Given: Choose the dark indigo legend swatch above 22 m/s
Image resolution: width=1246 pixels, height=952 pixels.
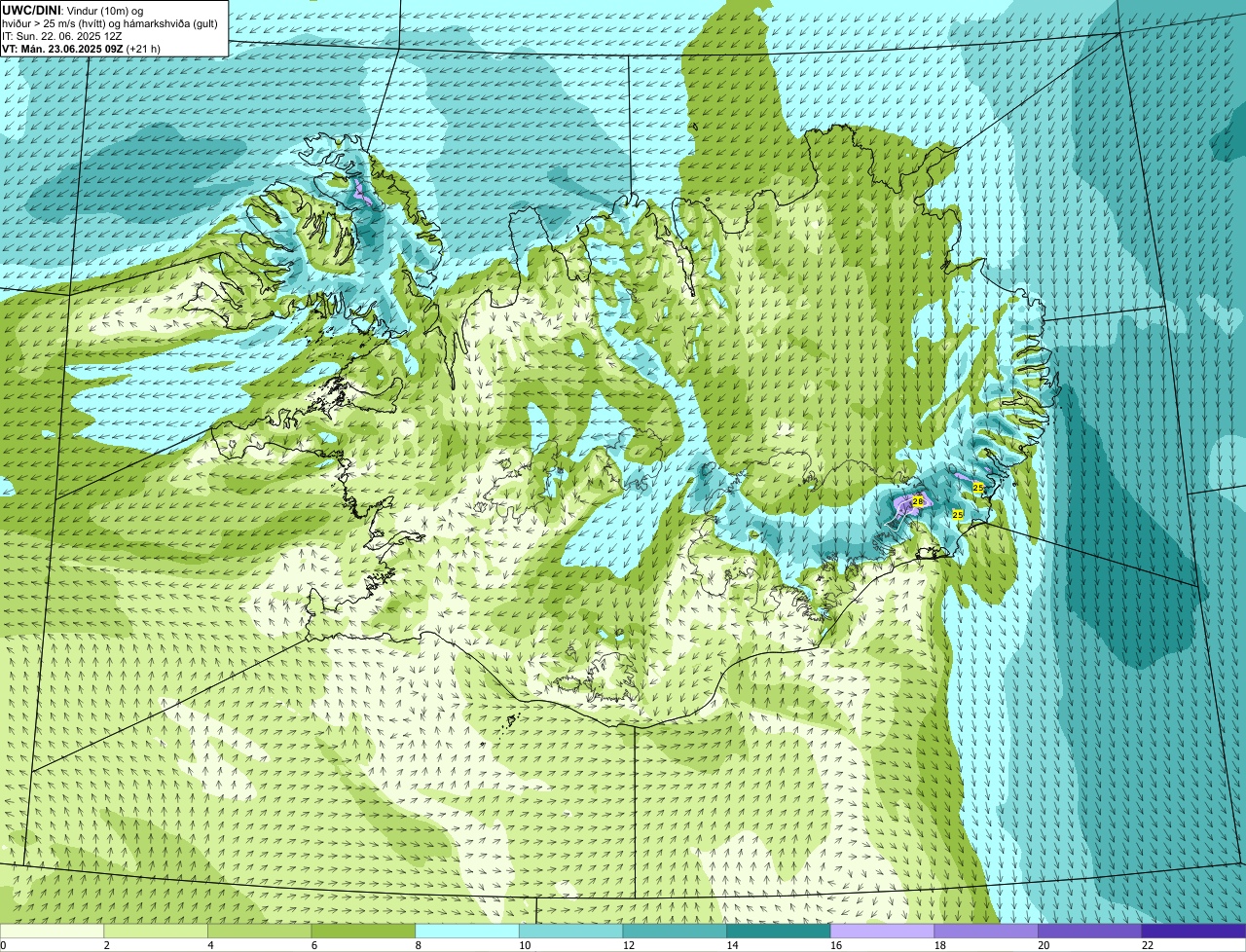Looking at the screenshot, I should [x=1194, y=931].
